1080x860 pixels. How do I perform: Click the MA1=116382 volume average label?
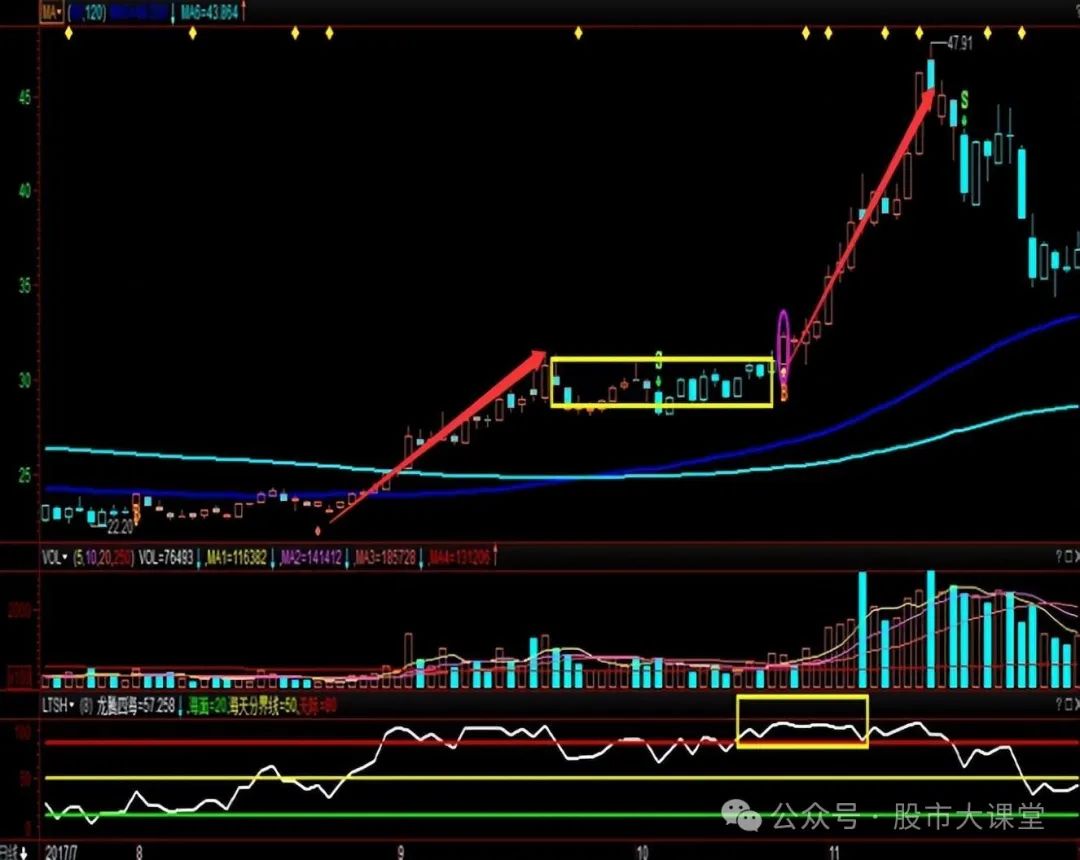(237, 557)
